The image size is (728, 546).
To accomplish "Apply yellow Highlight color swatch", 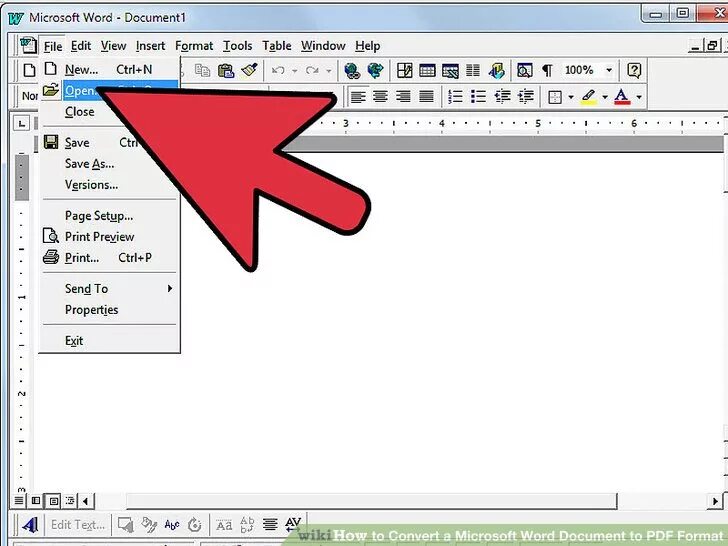I will [589, 97].
